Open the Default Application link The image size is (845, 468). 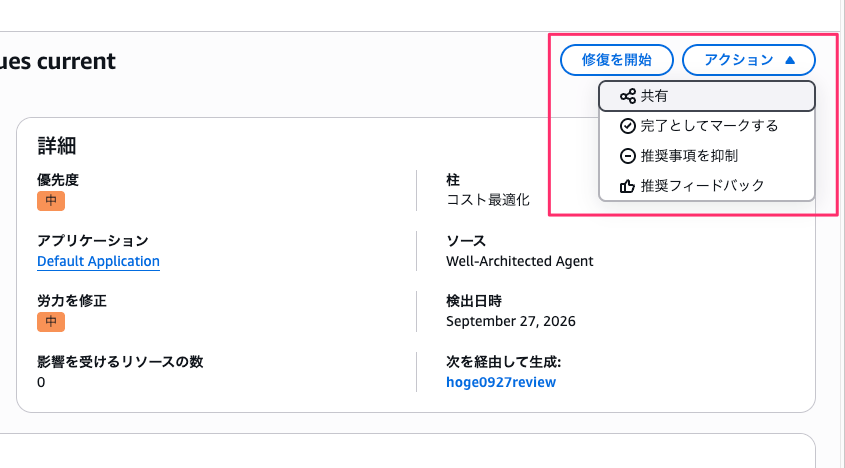coord(98,261)
